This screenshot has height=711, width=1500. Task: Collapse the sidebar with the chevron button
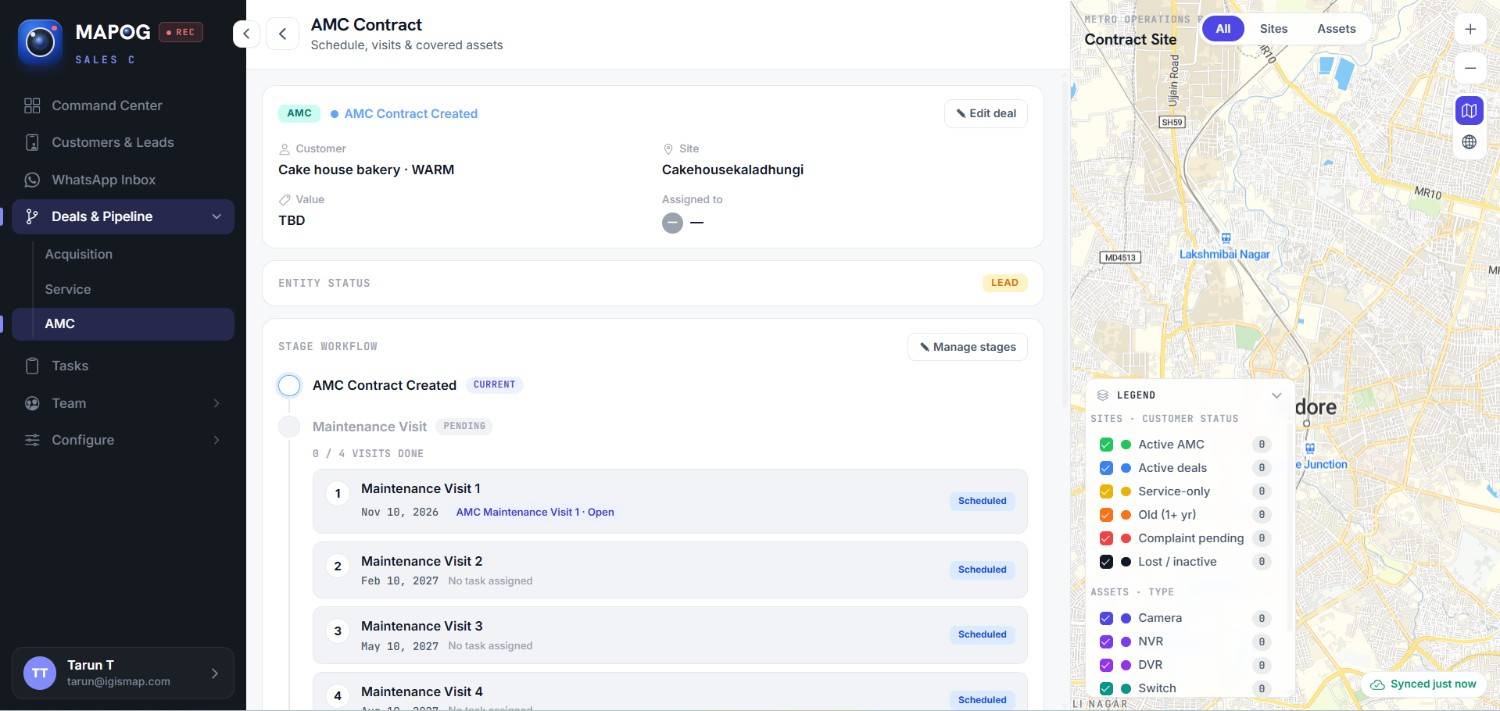click(246, 34)
